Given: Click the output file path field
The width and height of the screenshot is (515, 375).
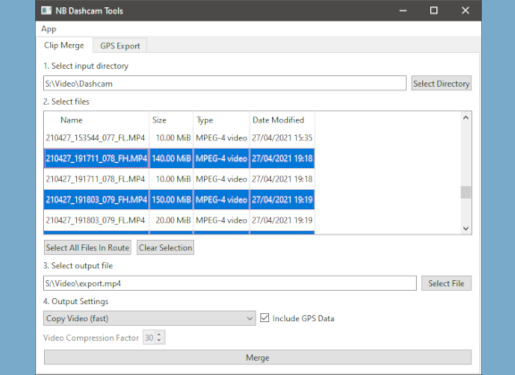Looking at the screenshot, I should tap(230, 283).
